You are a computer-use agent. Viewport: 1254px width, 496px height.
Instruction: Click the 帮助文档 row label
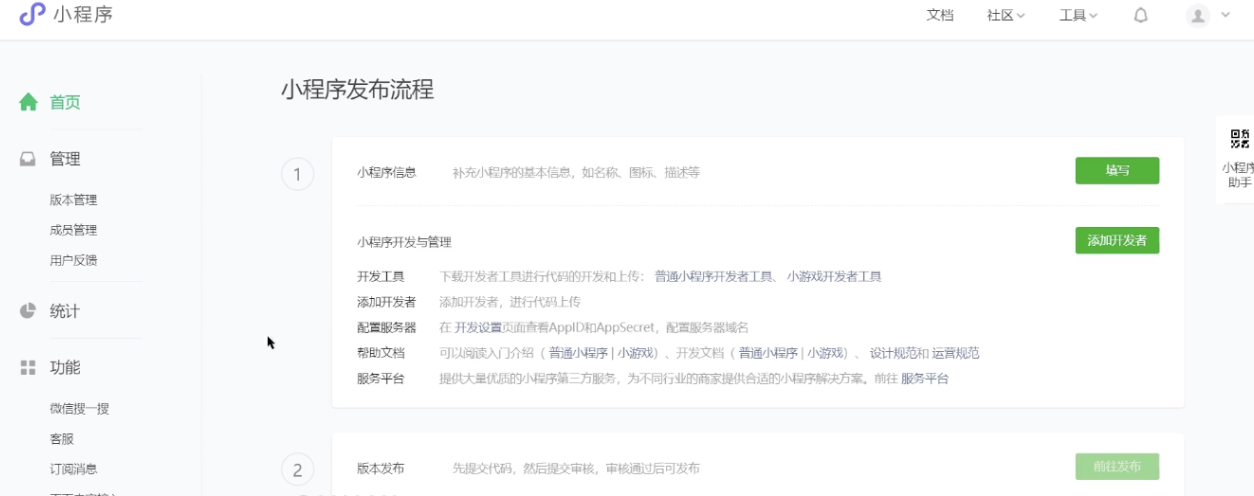[380, 352]
